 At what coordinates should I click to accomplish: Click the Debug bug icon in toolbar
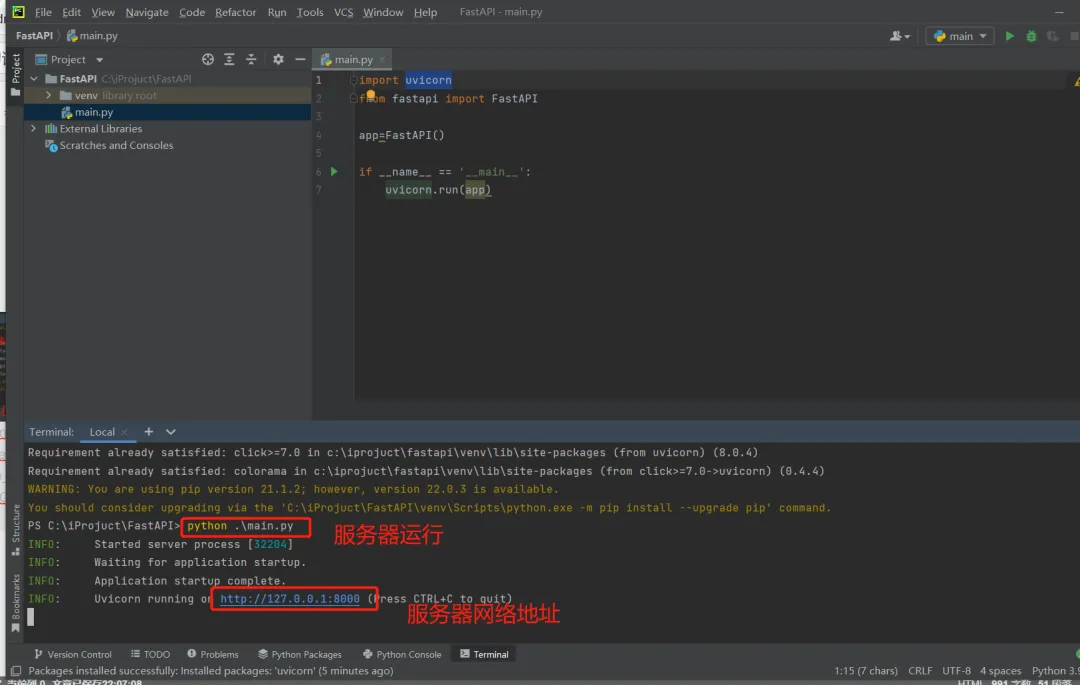1031,36
